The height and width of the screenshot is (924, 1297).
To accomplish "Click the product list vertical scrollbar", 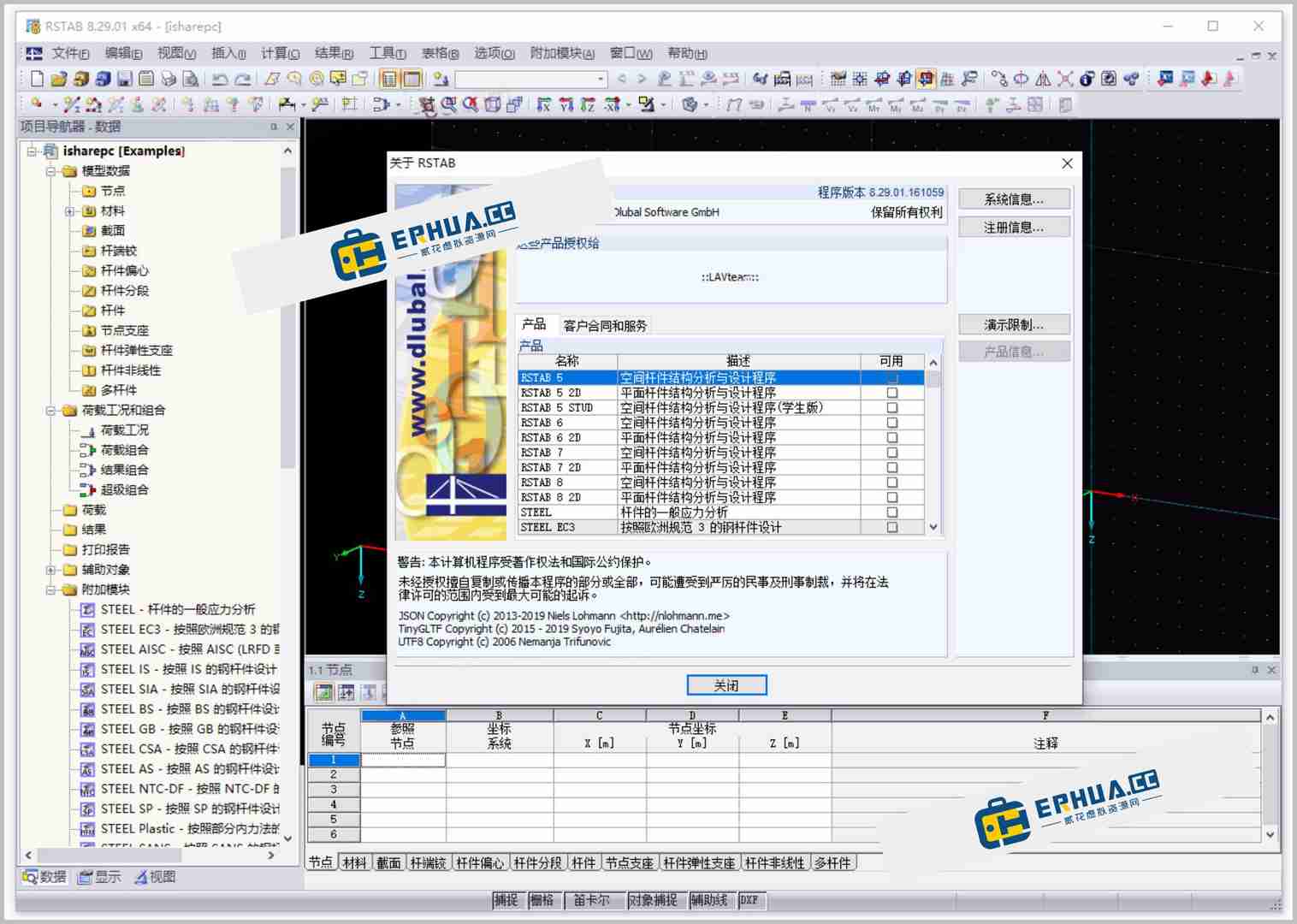I will (x=933, y=445).
